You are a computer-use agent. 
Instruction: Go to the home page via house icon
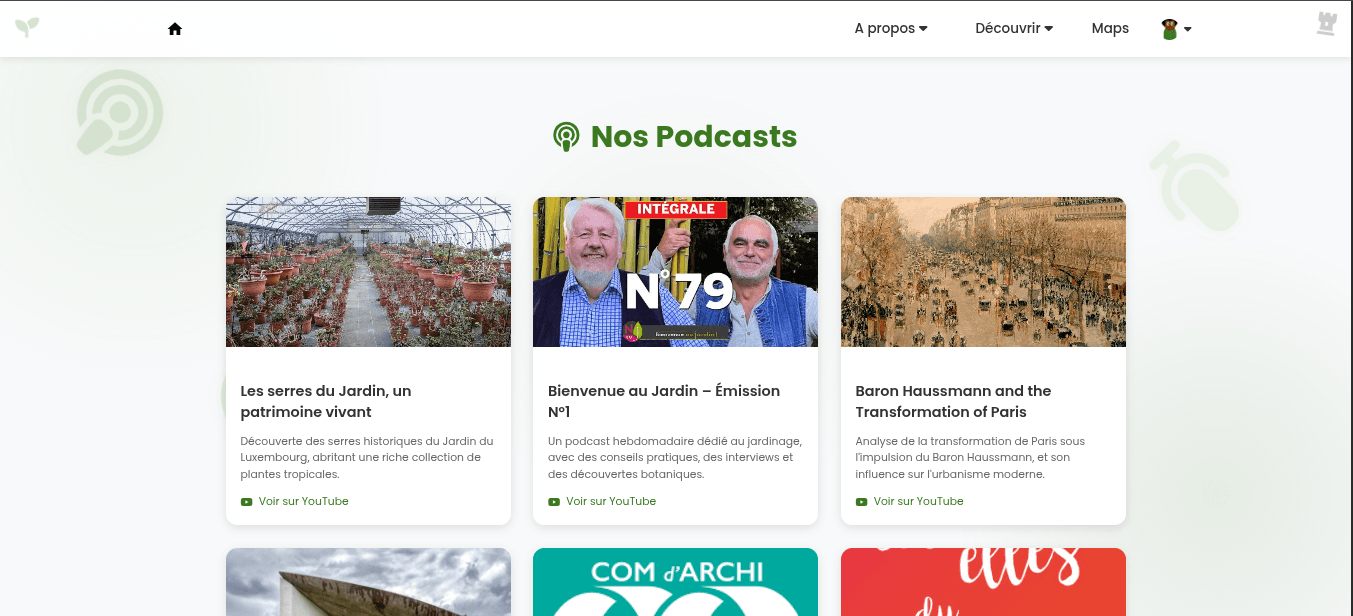pos(175,29)
